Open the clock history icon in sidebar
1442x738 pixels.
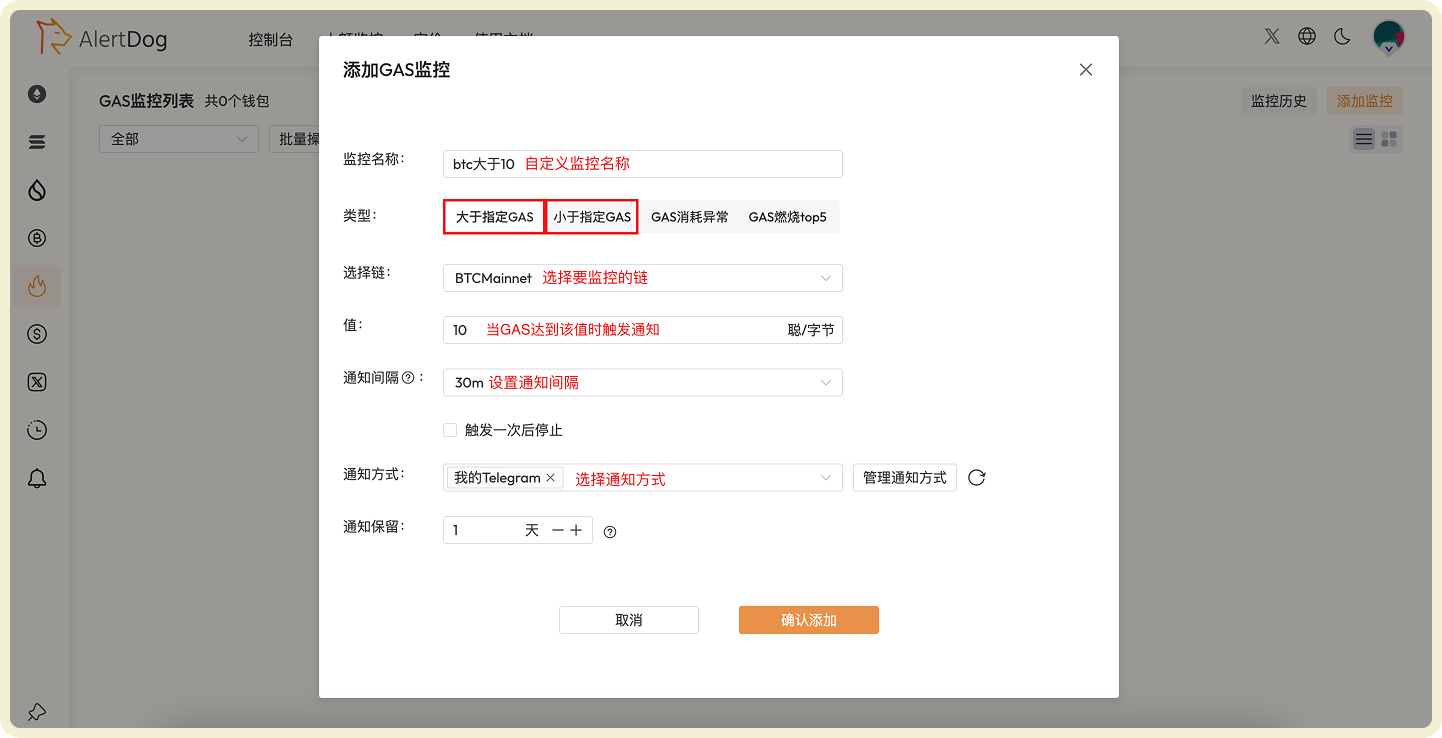pos(37,429)
